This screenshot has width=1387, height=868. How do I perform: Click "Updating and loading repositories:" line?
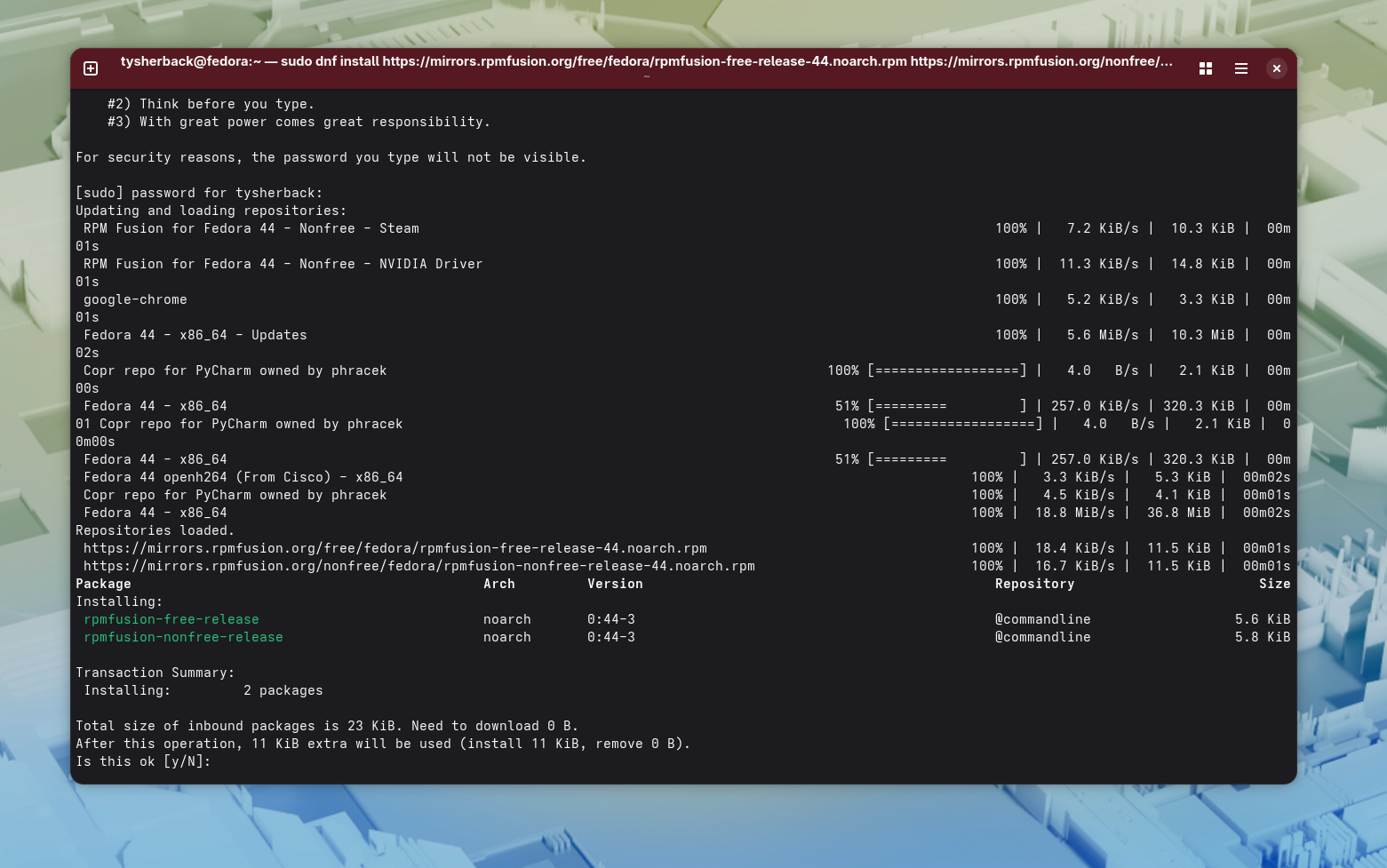[211, 211]
